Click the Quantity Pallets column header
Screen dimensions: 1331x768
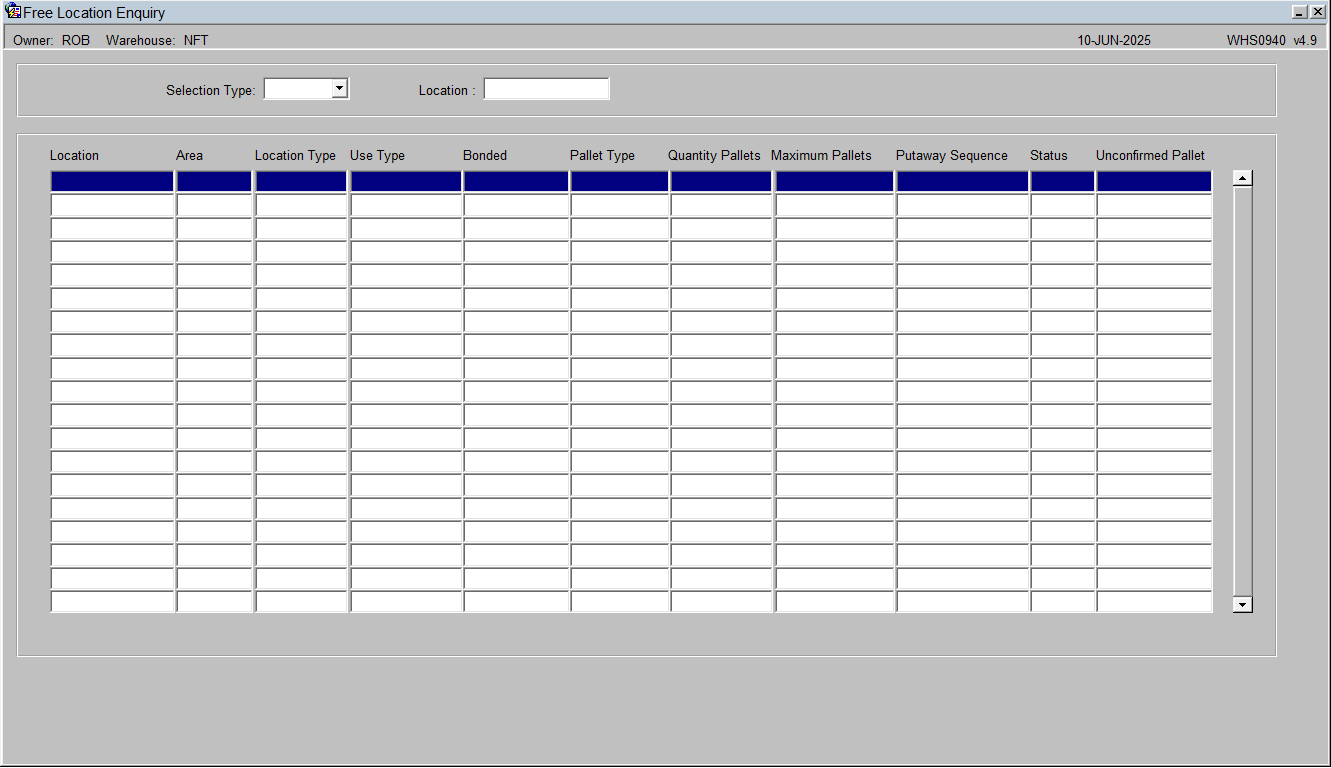coord(714,156)
